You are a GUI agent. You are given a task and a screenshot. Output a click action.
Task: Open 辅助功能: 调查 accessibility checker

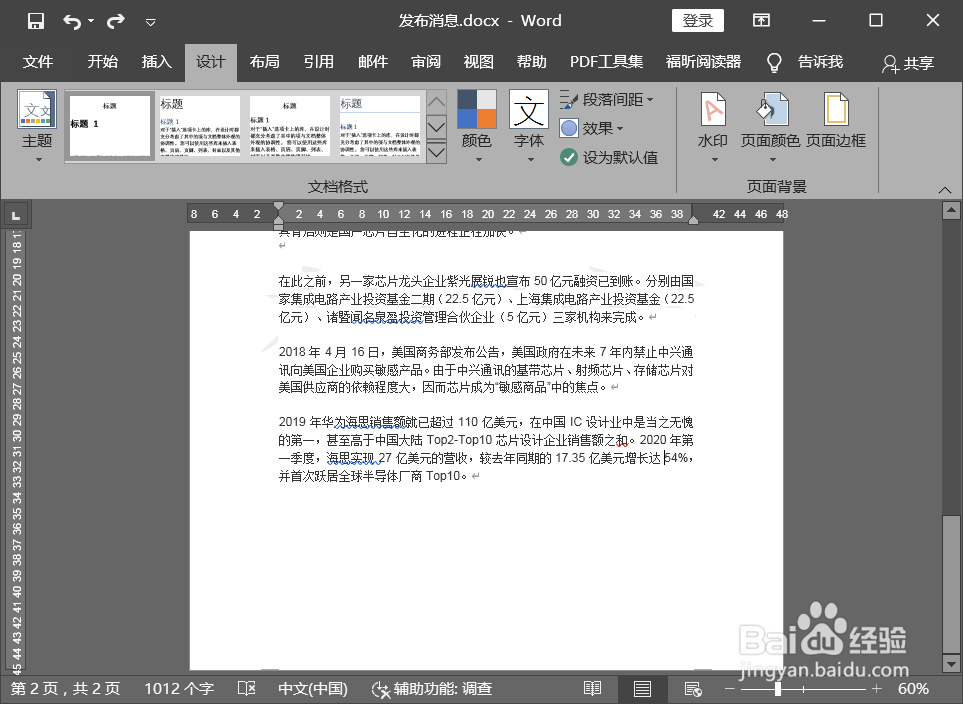[432, 689]
